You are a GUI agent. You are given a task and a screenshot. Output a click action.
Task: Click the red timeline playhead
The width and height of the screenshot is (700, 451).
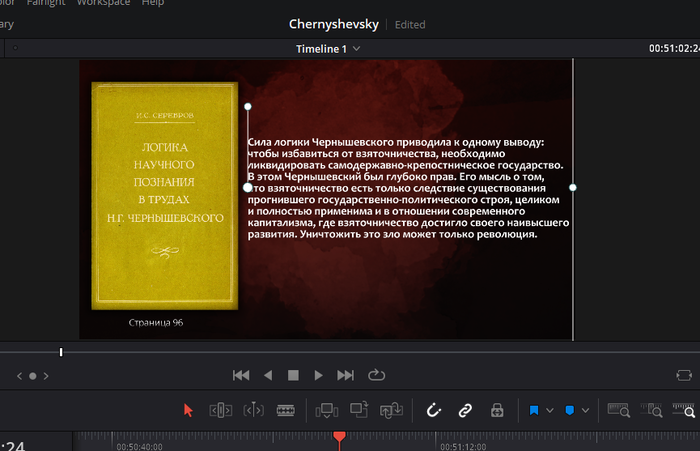click(339, 437)
